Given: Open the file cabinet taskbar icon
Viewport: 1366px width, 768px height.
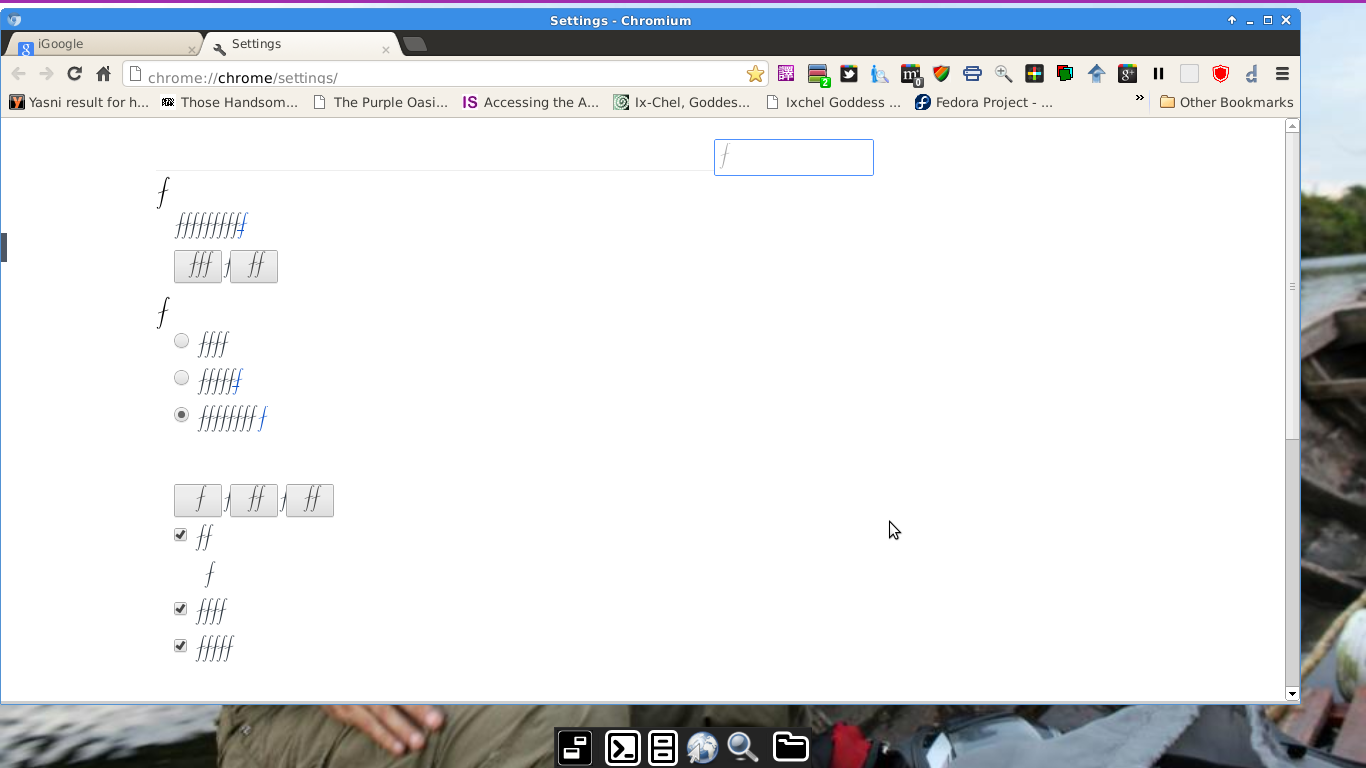Looking at the screenshot, I should [662, 747].
